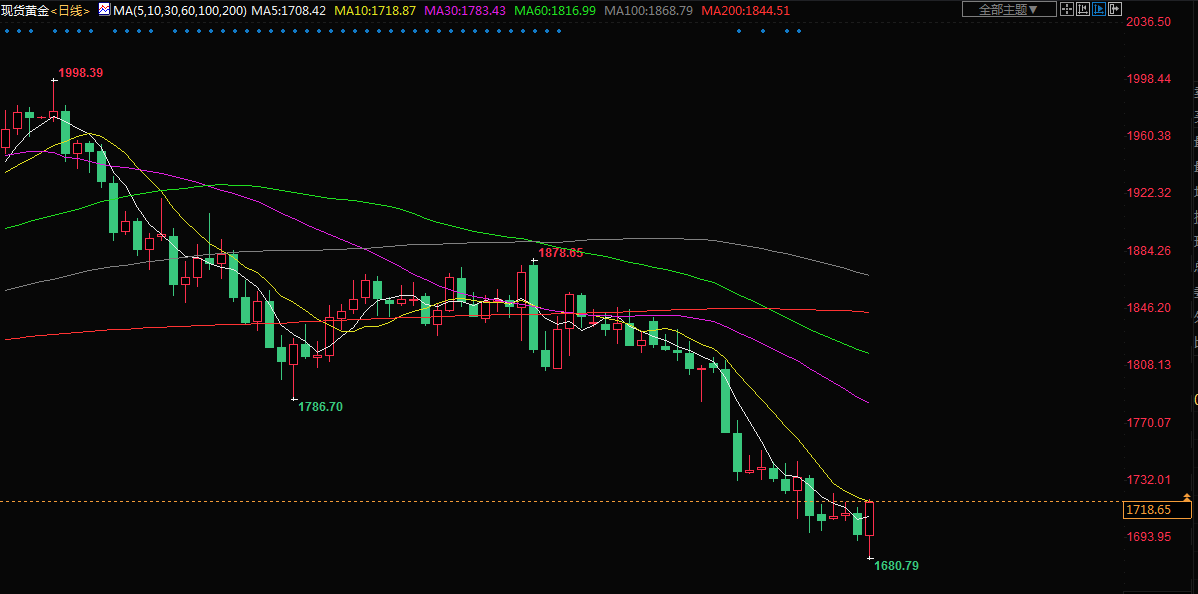Click the 1680.79 low price marker
The image size is (1198, 594).
coord(896,566)
